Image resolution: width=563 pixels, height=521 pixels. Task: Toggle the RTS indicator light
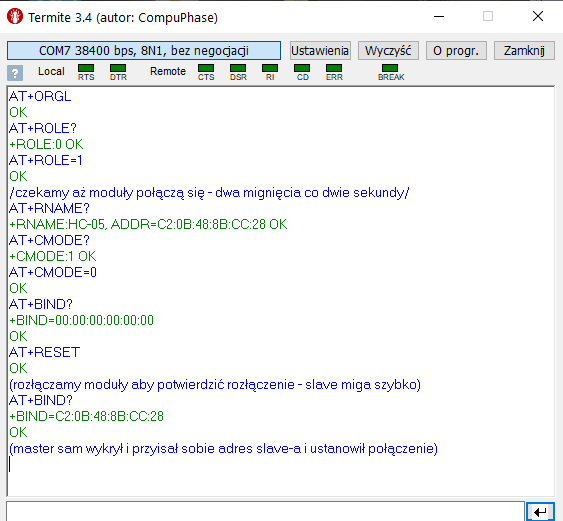coord(86,68)
